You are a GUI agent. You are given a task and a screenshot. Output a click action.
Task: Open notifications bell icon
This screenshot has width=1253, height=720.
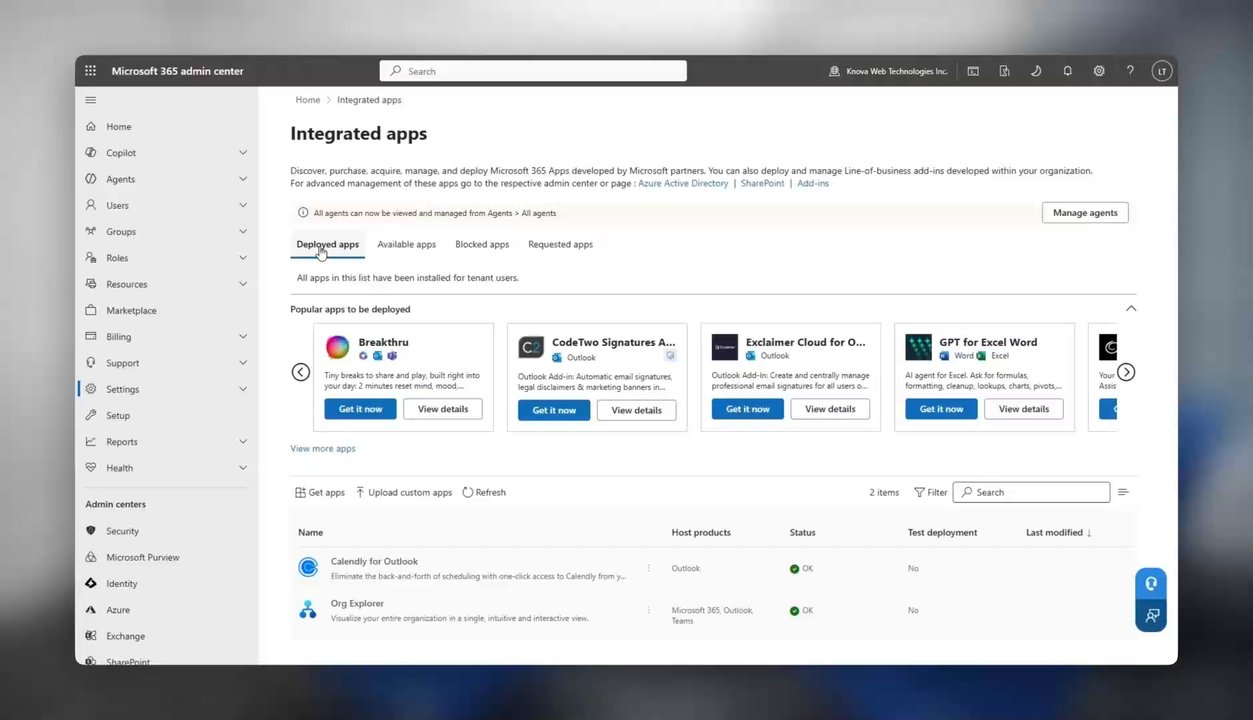point(1067,71)
